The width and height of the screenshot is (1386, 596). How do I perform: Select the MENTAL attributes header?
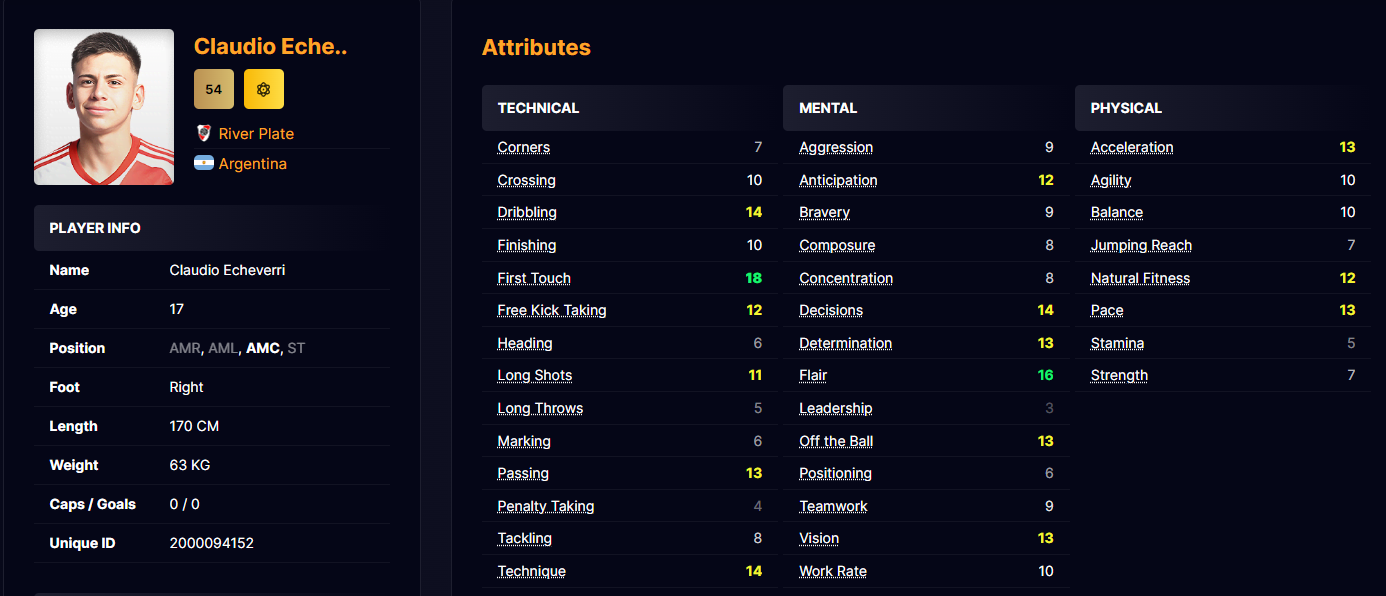click(828, 108)
